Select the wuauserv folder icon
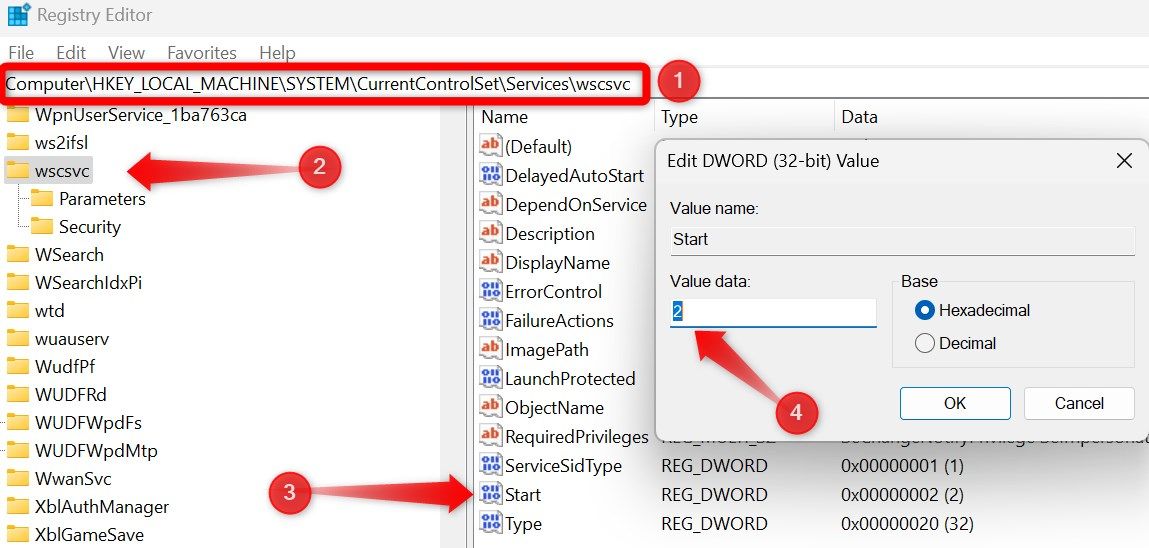The width and height of the screenshot is (1149, 548). 17,339
